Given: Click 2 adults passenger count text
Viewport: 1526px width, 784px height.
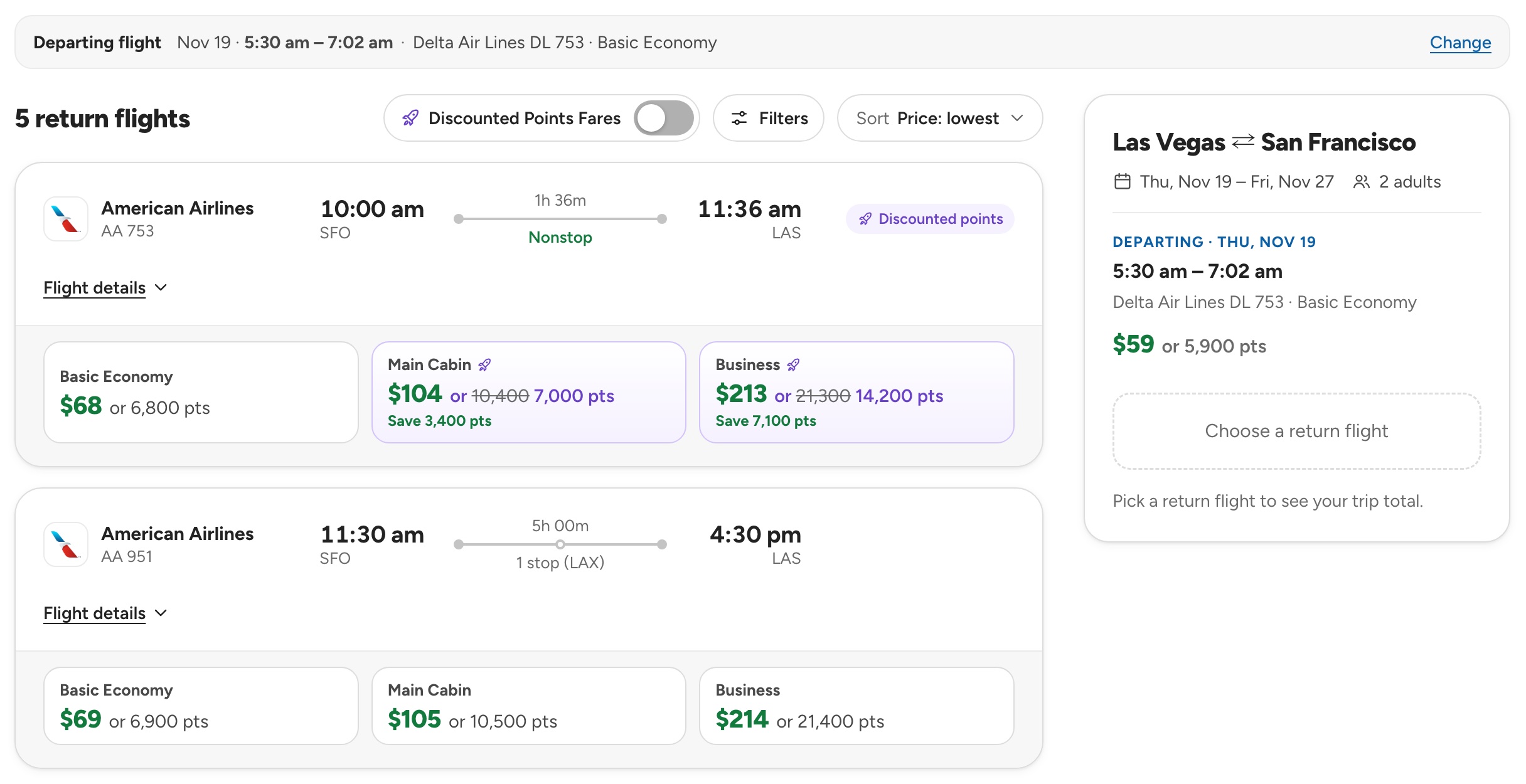Looking at the screenshot, I should [1410, 182].
